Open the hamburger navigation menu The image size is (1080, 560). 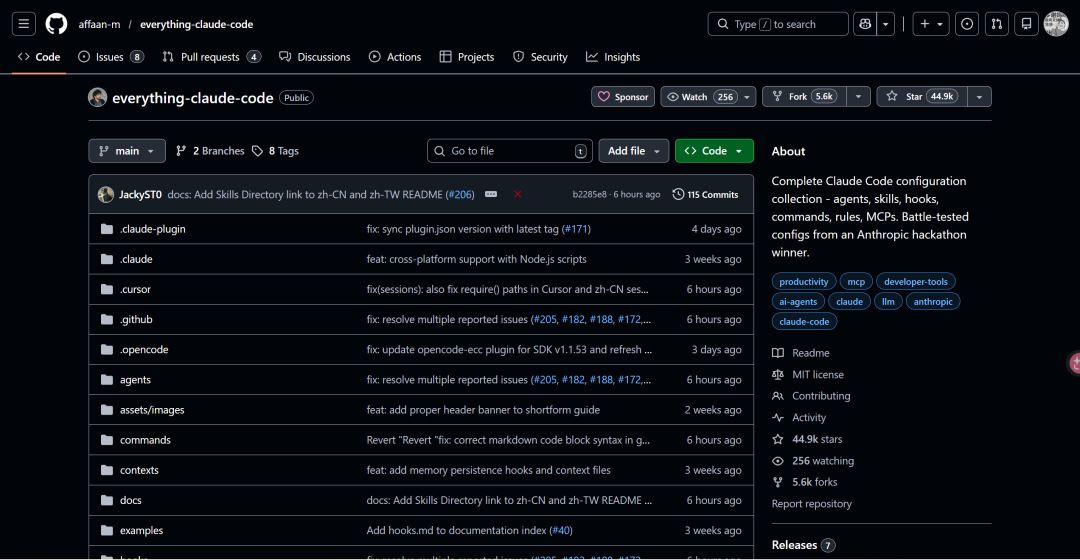[25, 24]
